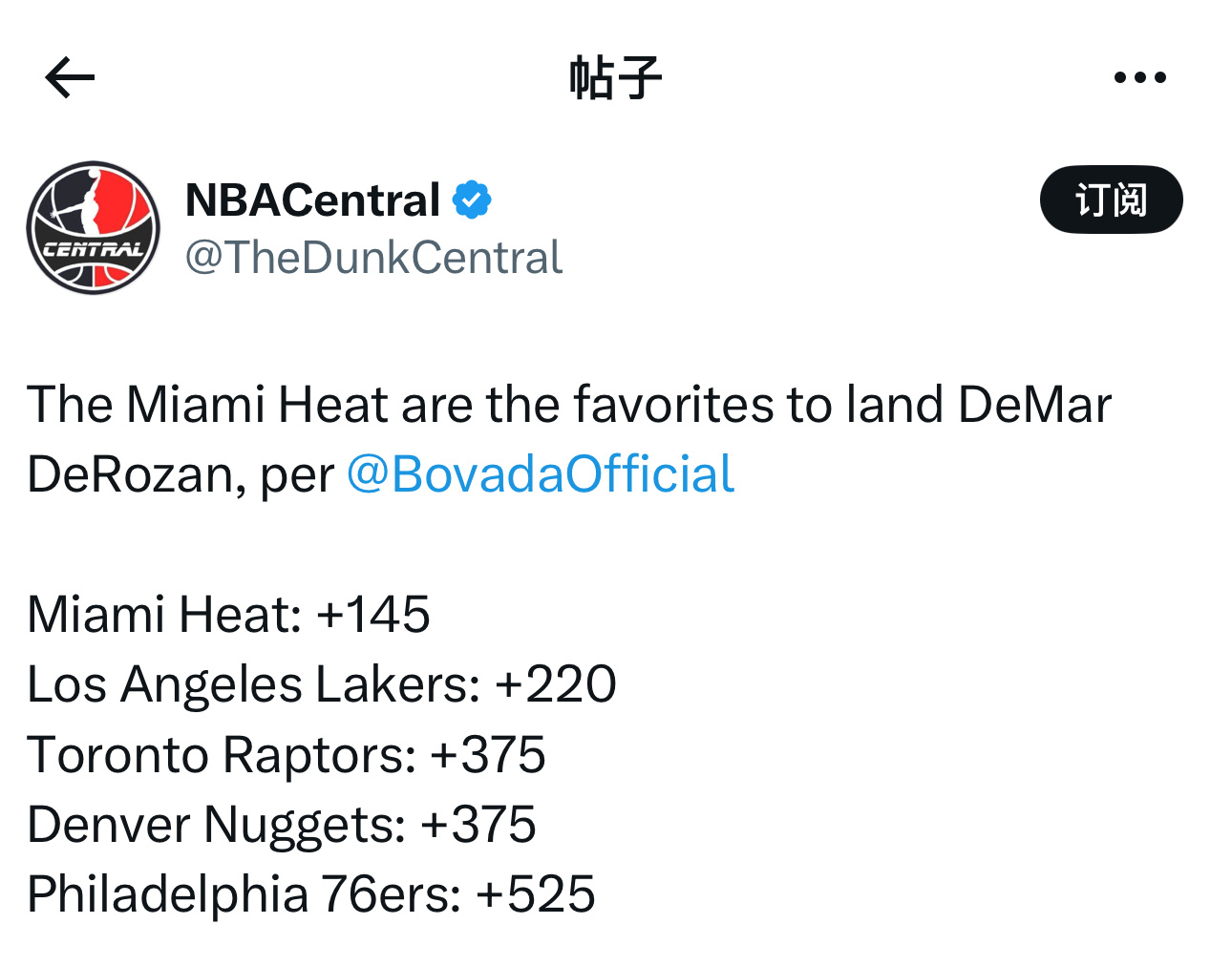Tap the Toronto Raptors odds line
1232x966 pixels.
point(287,755)
